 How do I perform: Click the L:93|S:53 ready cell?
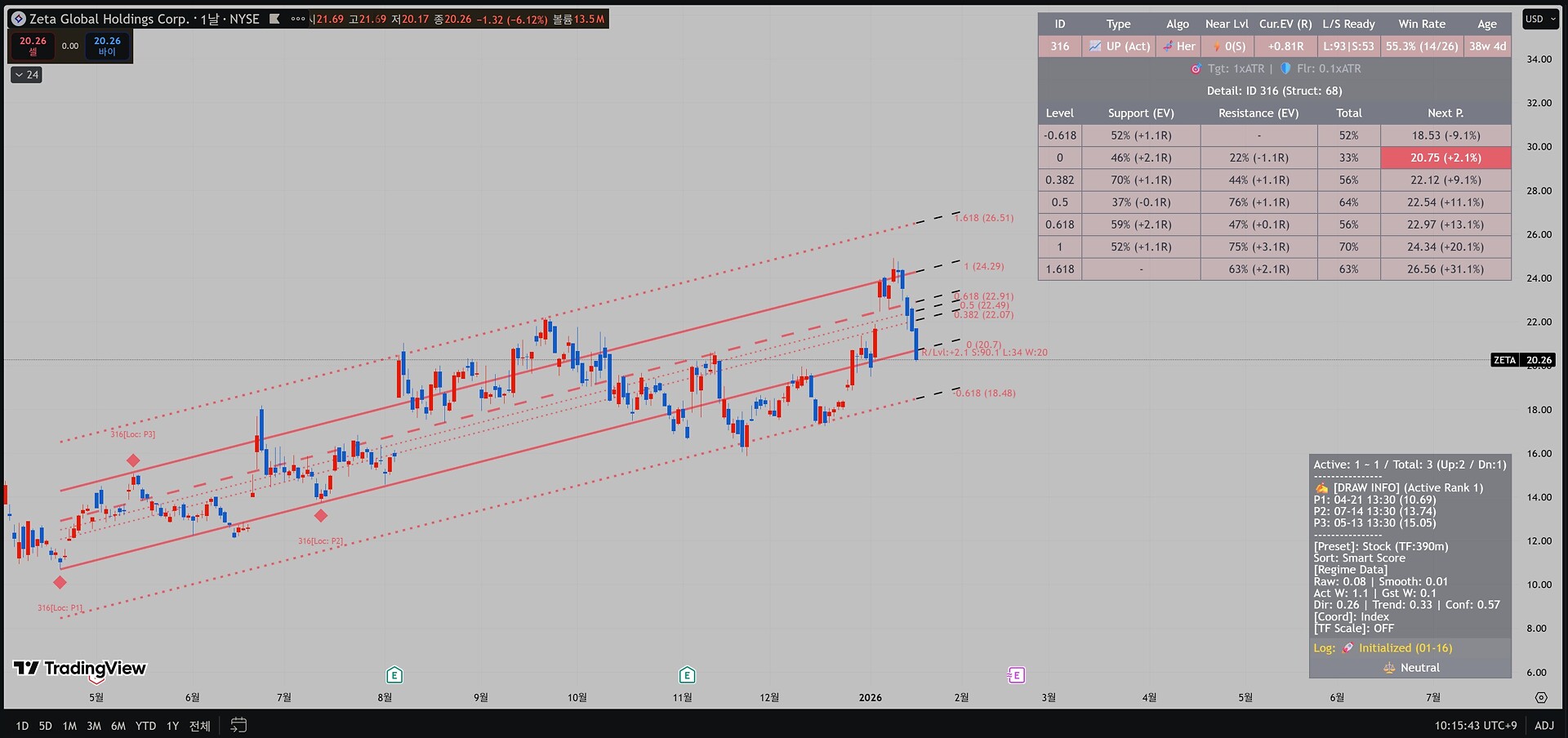[1349, 47]
